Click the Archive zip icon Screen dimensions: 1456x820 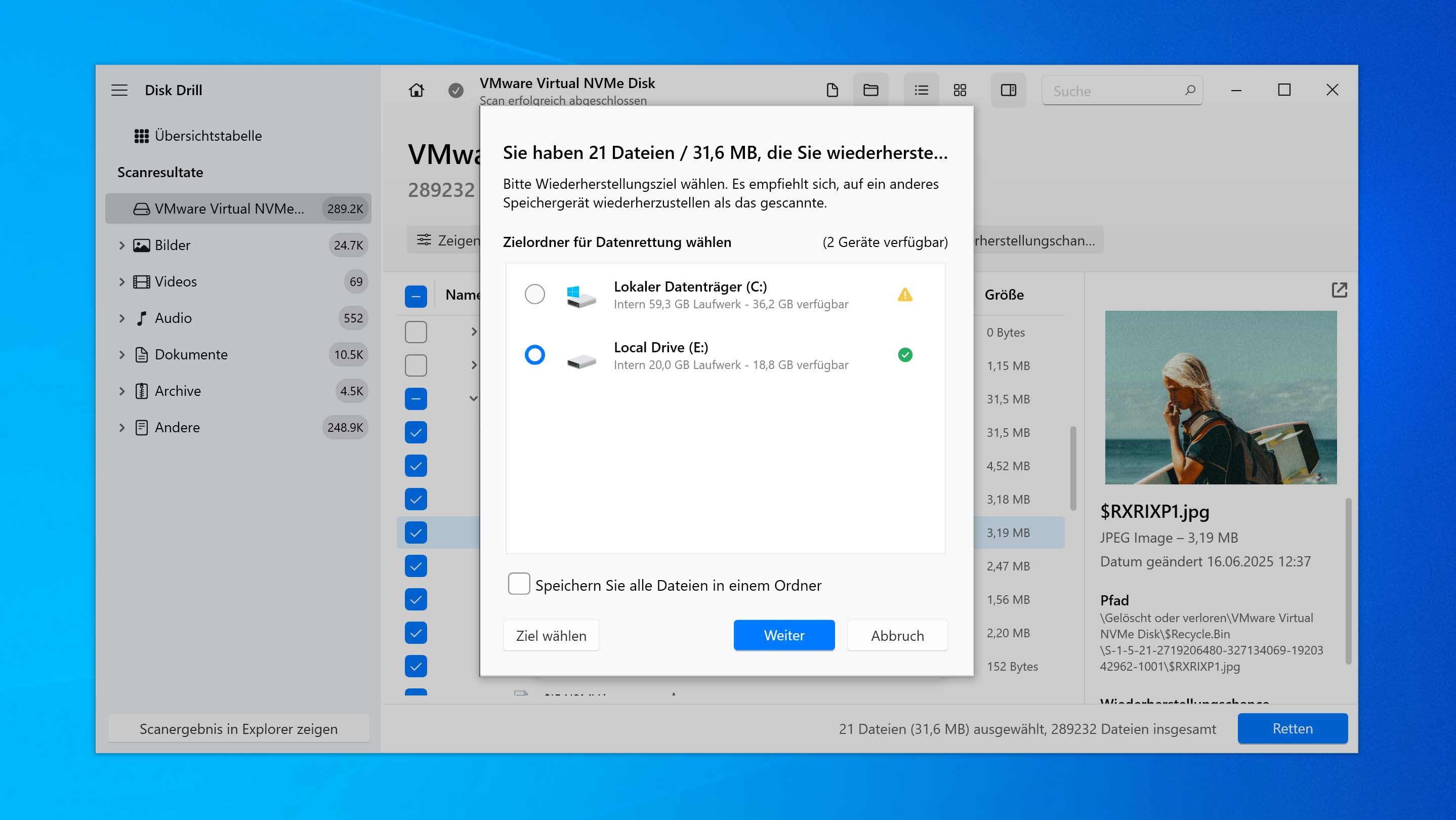141,391
